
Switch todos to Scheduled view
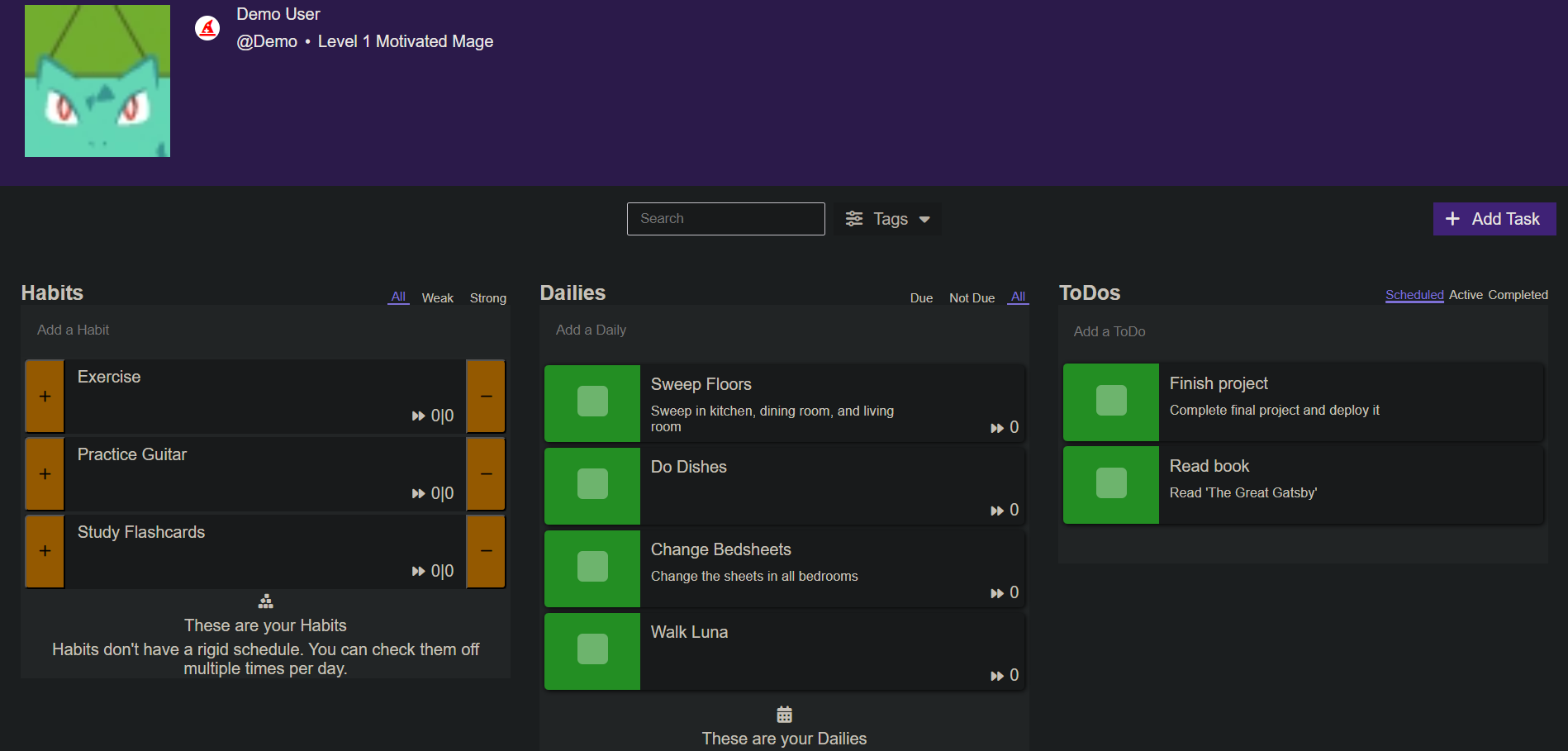pos(1414,295)
